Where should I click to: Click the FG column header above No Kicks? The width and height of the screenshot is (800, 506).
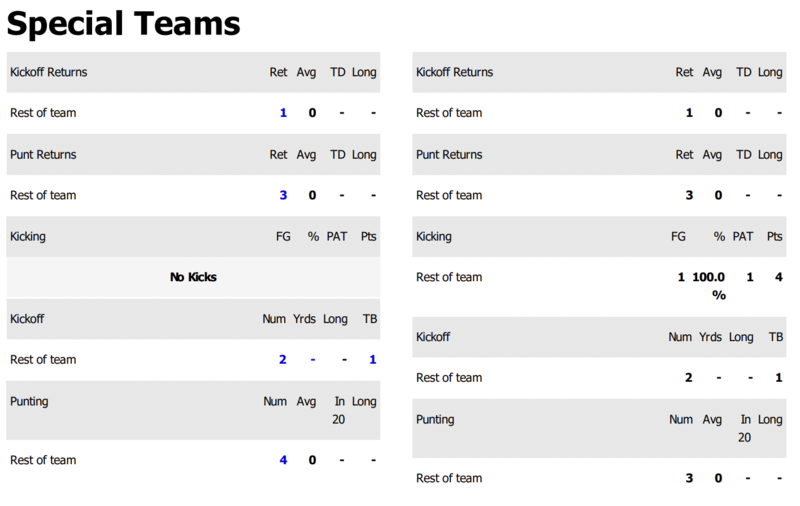284,237
